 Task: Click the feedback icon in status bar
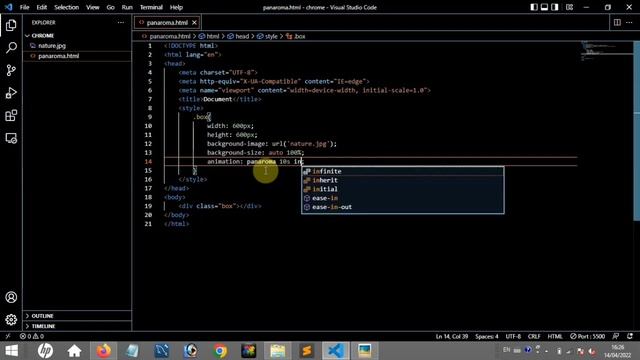coord(616,336)
